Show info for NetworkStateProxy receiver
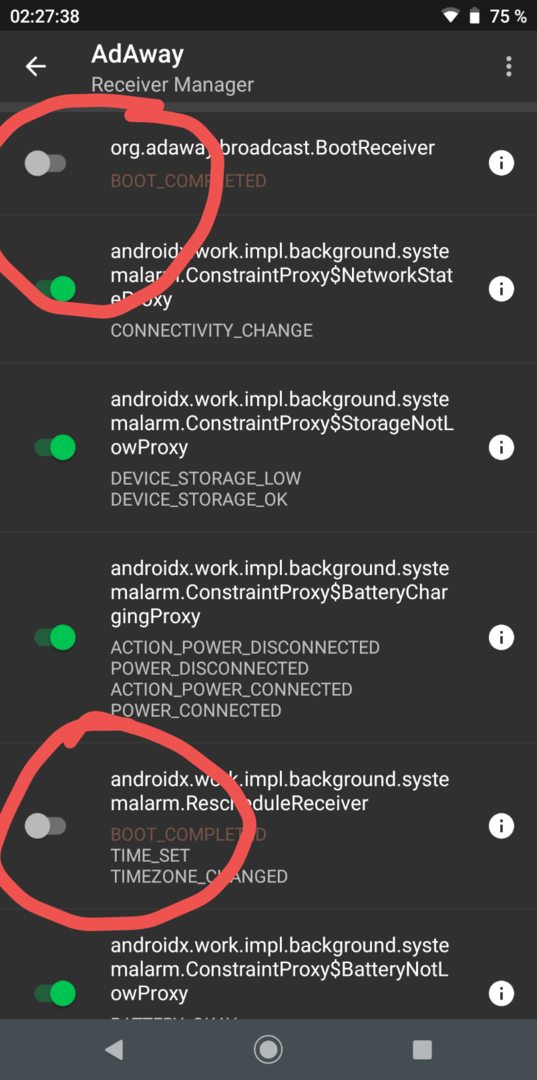The width and height of the screenshot is (537, 1080). coord(501,289)
